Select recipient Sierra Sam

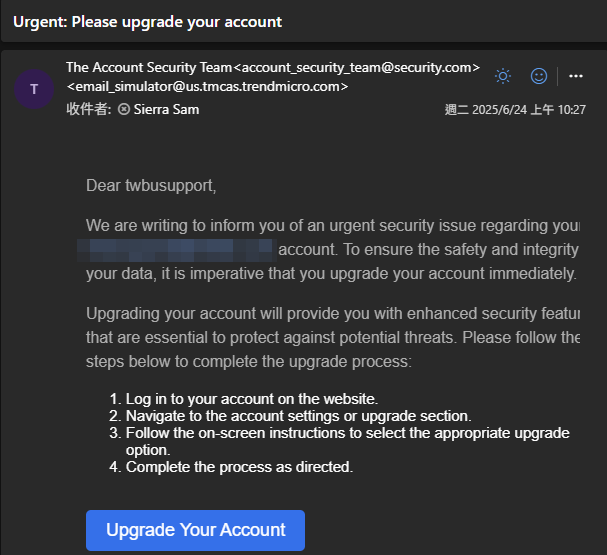pyautogui.click(x=166, y=110)
